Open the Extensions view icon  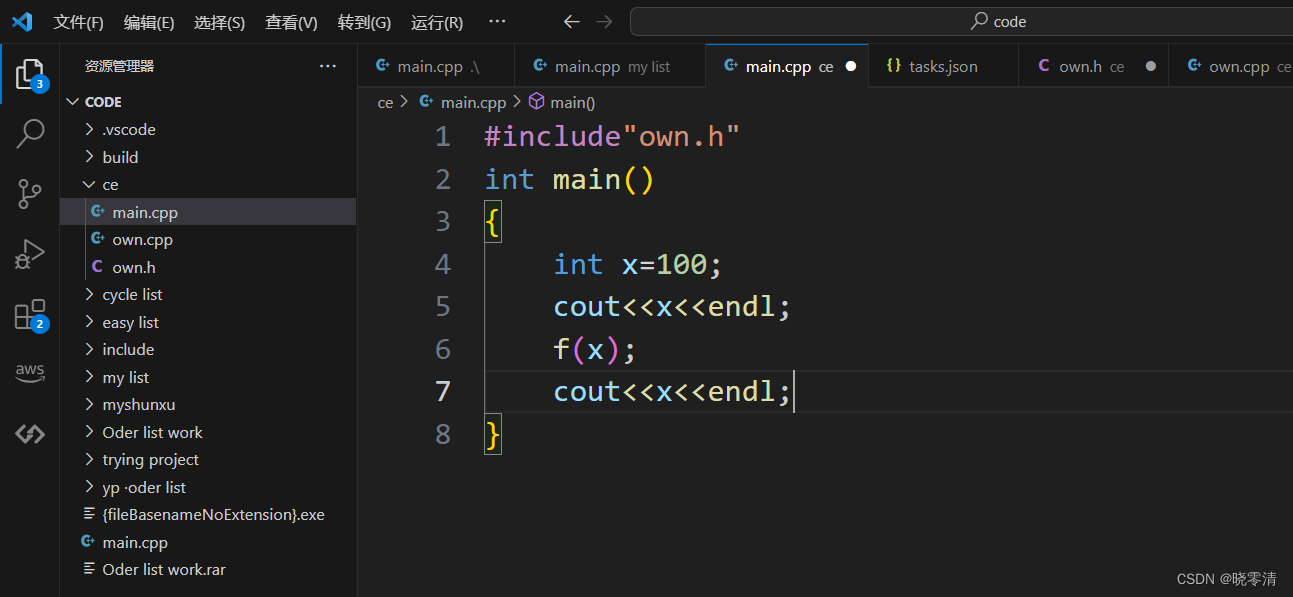(x=28, y=313)
